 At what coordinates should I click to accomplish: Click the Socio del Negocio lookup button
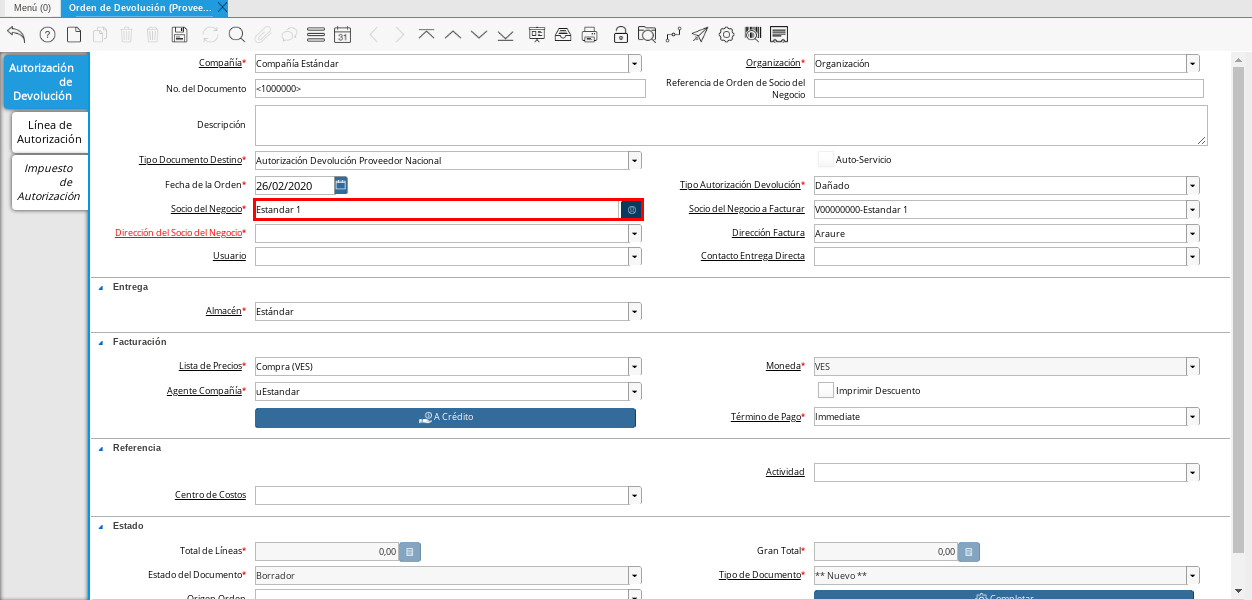pos(632,210)
